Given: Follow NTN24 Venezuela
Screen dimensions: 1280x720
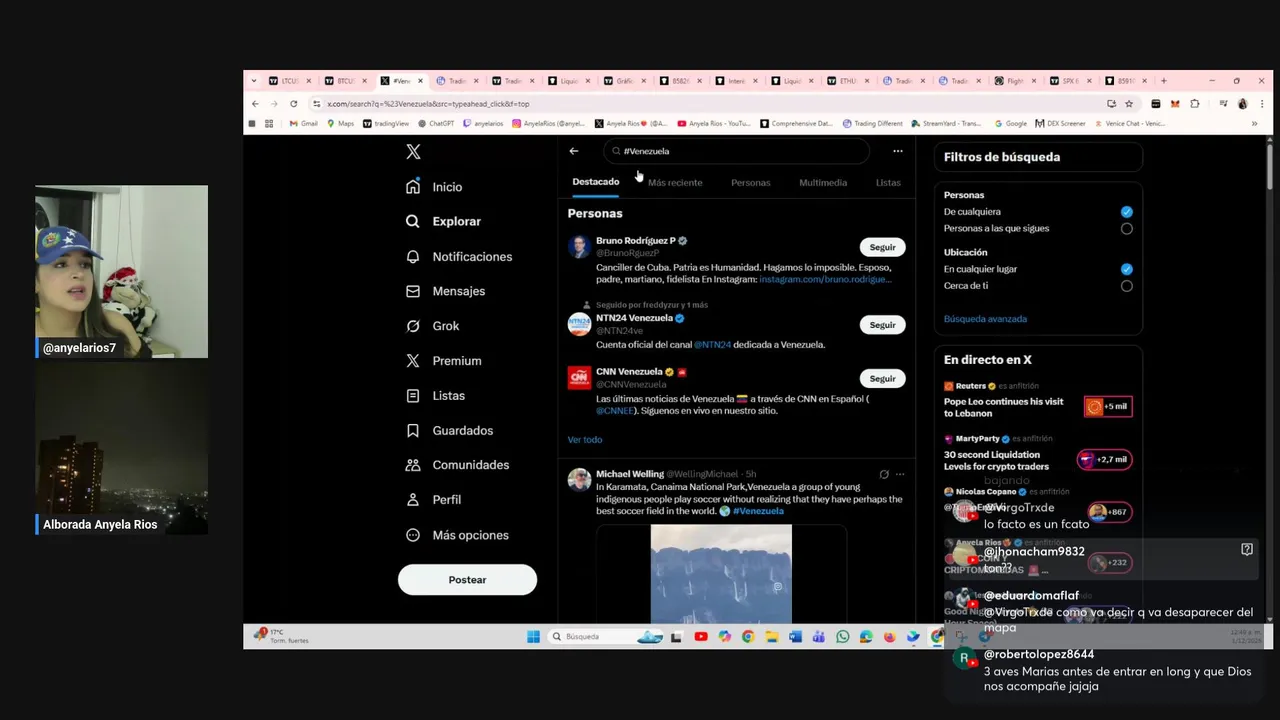Looking at the screenshot, I should coord(883,325).
